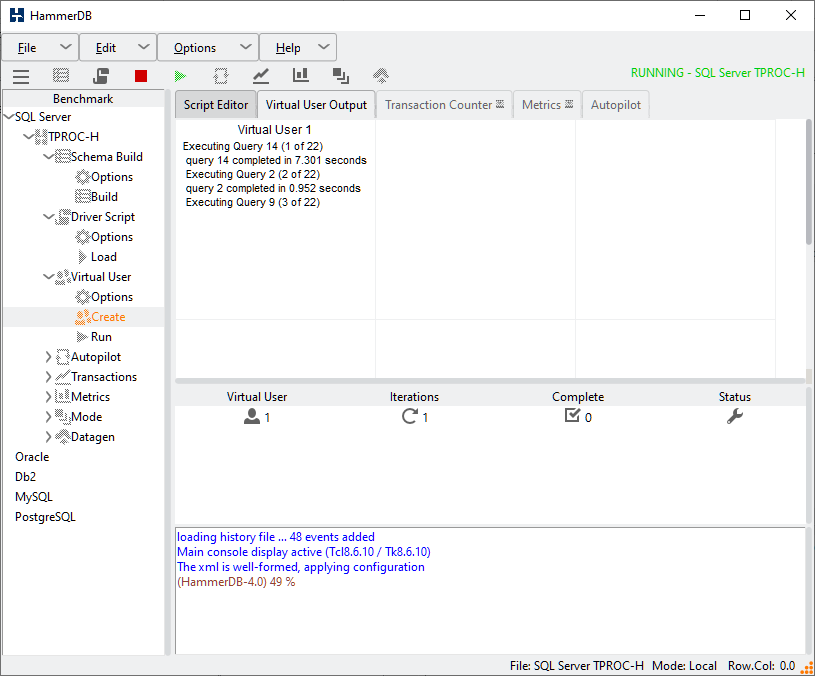The height and width of the screenshot is (676, 815).
Task: Click the mode overlapping-squares toolbar icon
Action: click(x=341, y=76)
